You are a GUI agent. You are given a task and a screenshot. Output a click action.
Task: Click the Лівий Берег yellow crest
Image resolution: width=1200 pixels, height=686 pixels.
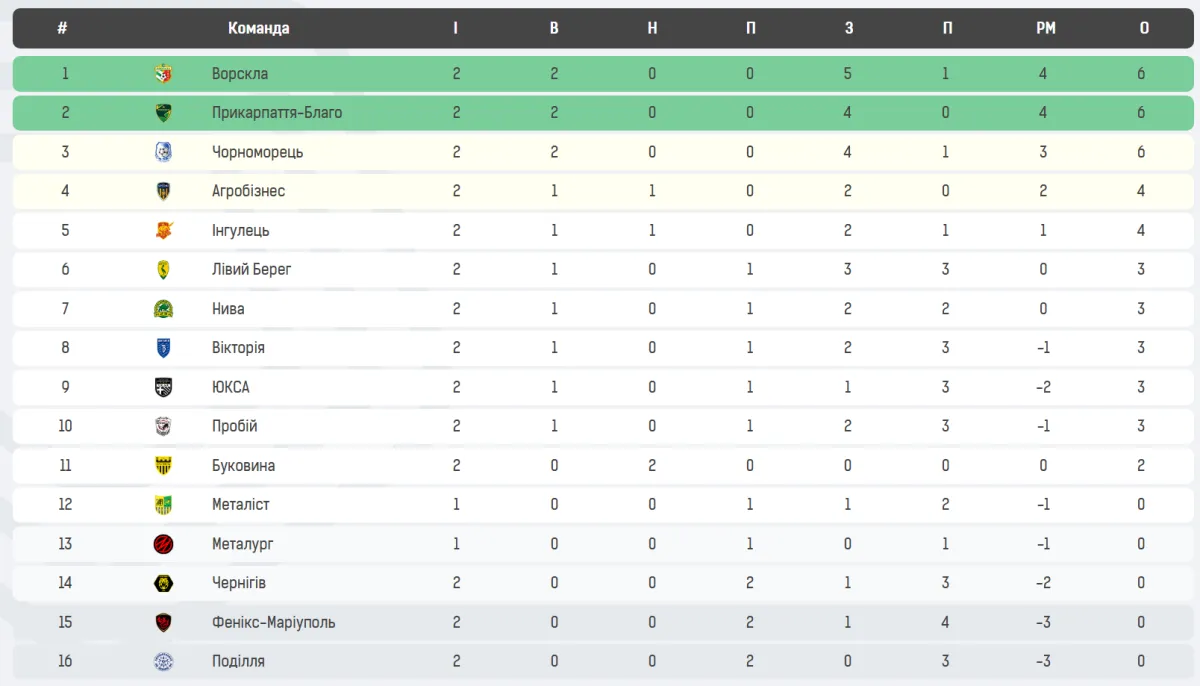[163, 269]
